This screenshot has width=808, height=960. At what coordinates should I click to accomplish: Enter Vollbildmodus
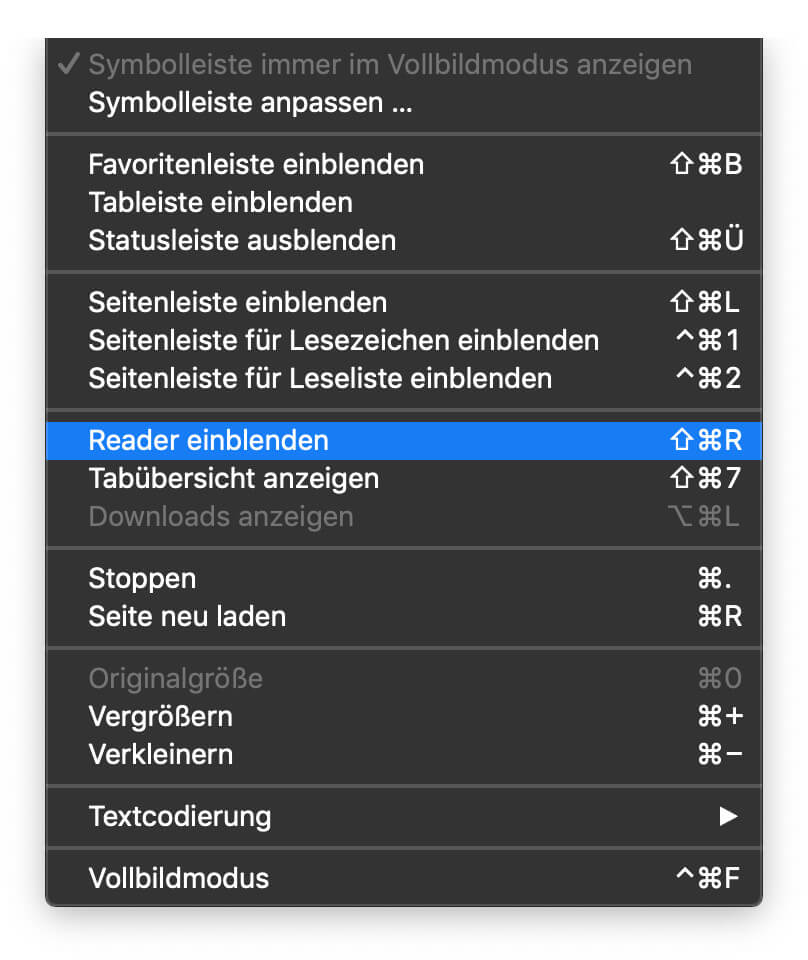tap(180, 878)
